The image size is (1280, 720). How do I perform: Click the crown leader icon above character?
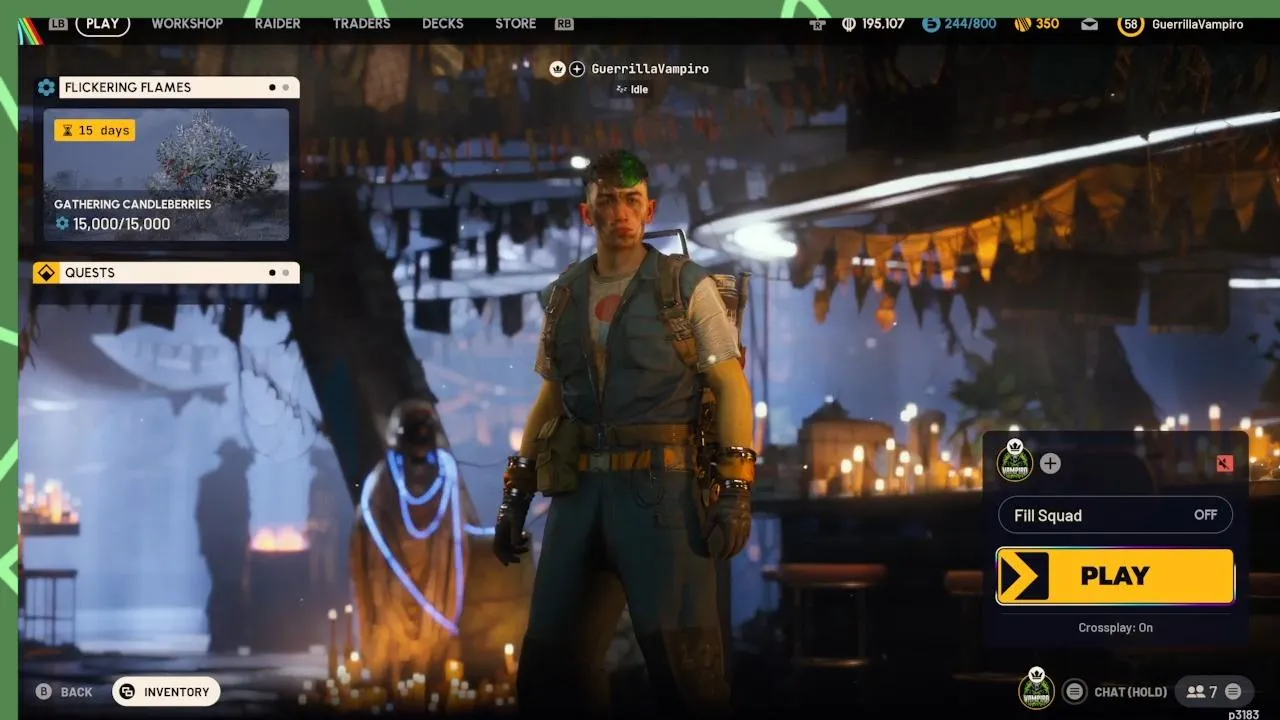tap(558, 69)
